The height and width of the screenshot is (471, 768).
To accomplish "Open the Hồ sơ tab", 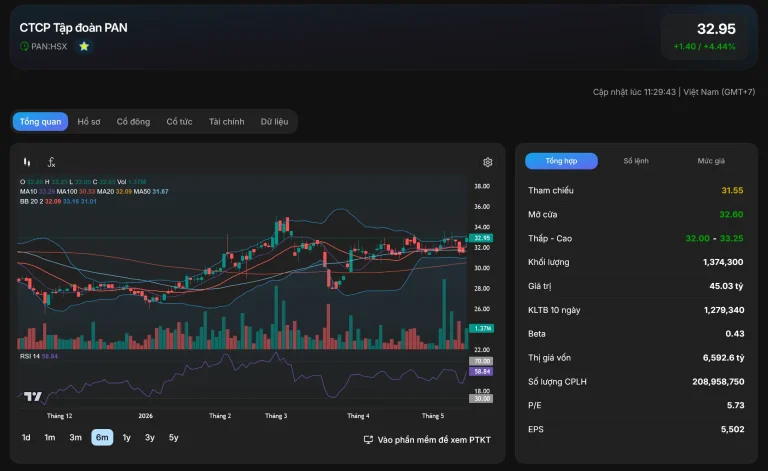I will click(89, 121).
